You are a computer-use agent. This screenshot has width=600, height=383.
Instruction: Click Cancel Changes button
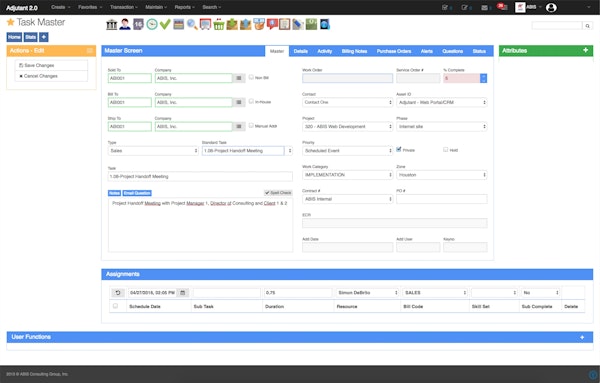[x=51, y=76]
